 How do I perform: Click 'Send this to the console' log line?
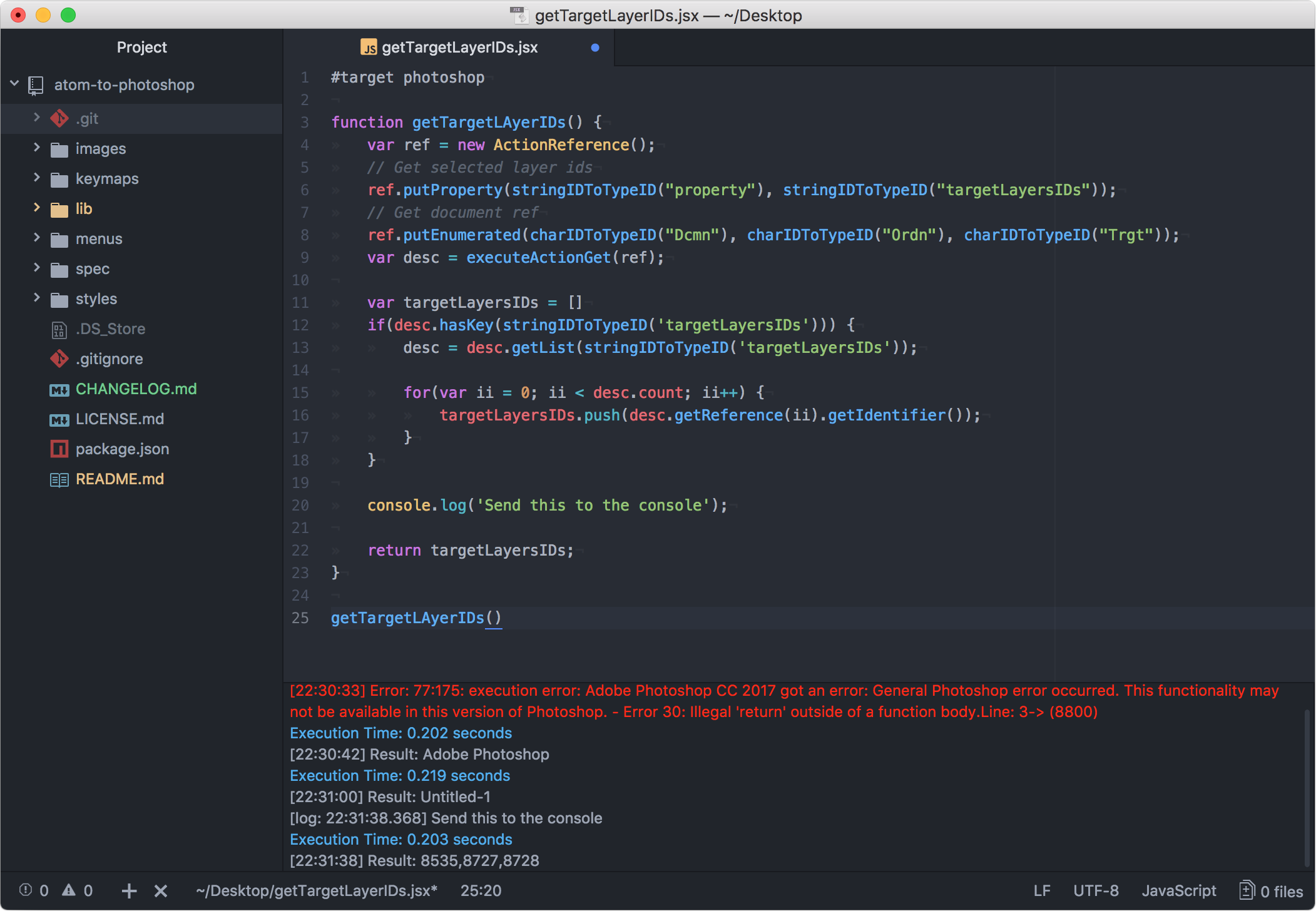[446, 818]
